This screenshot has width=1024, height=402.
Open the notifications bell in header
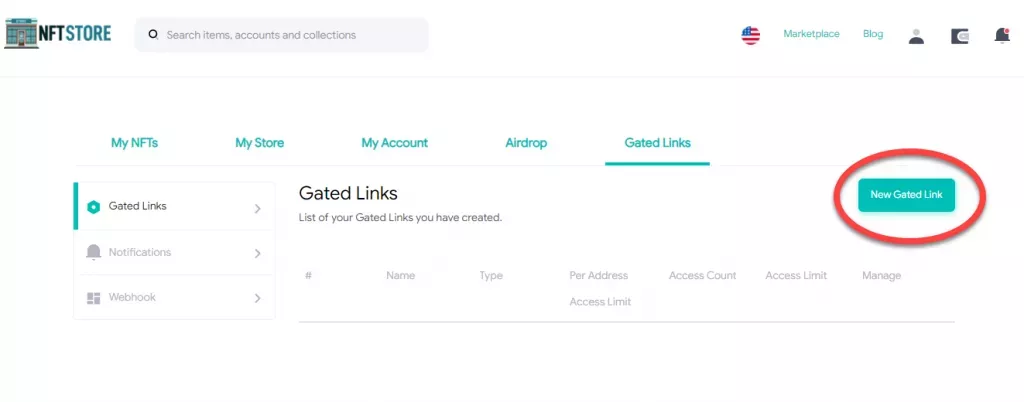pos(1002,36)
